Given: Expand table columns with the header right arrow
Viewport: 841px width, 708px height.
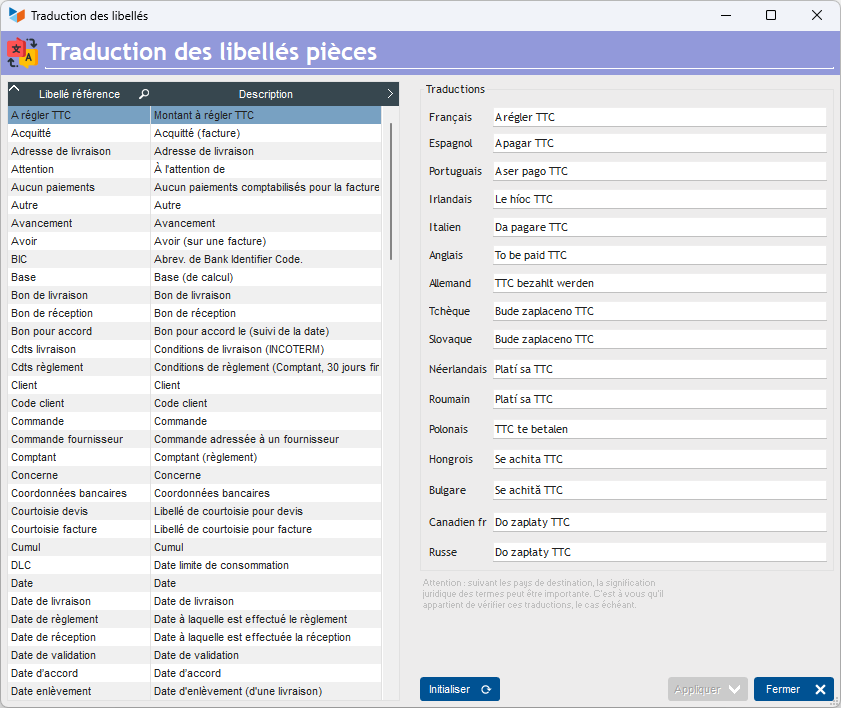Looking at the screenshot, I should (x=390, y=93).
